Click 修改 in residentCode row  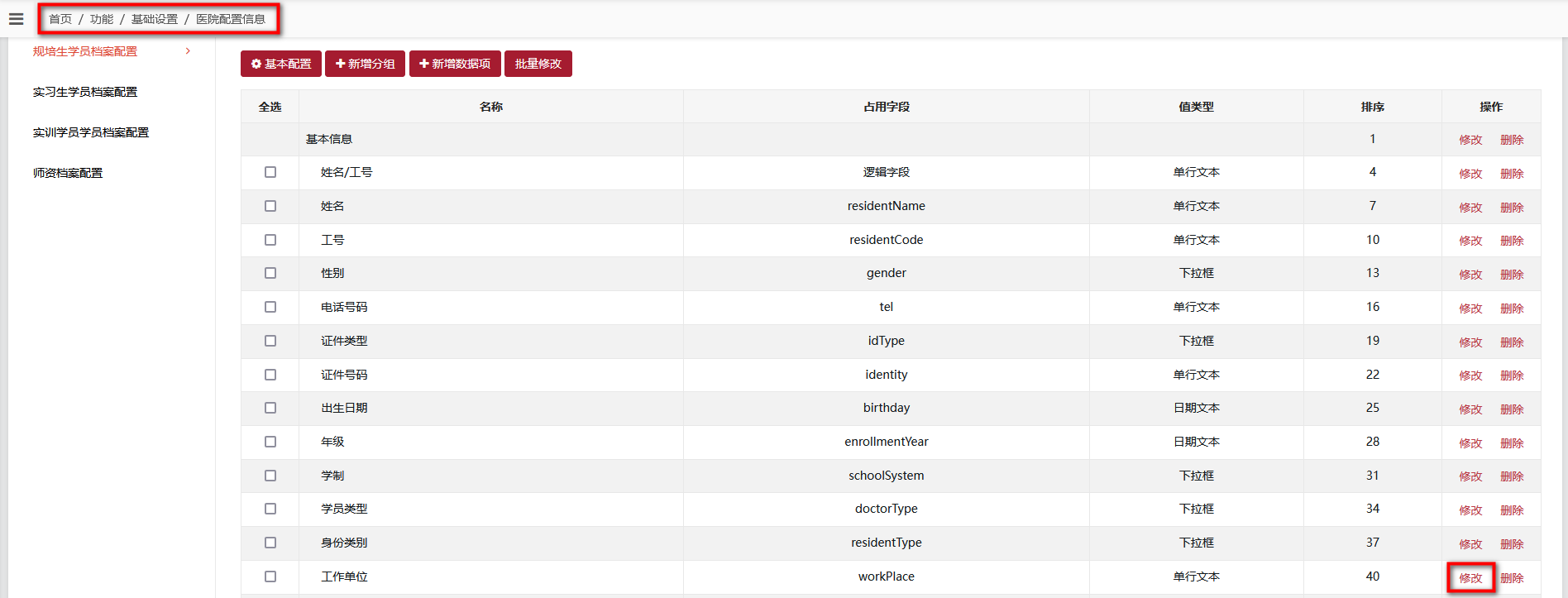1470,241
